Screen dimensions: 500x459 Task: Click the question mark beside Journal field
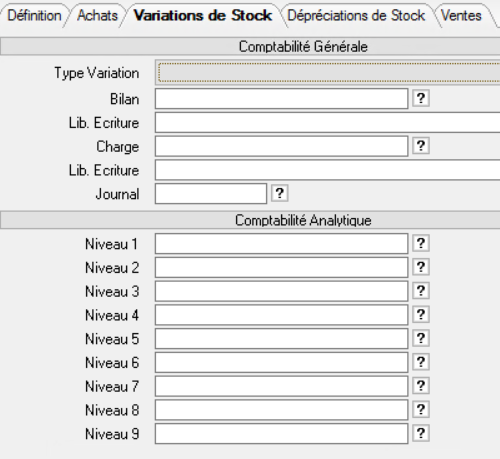click(x=279, y=193)
